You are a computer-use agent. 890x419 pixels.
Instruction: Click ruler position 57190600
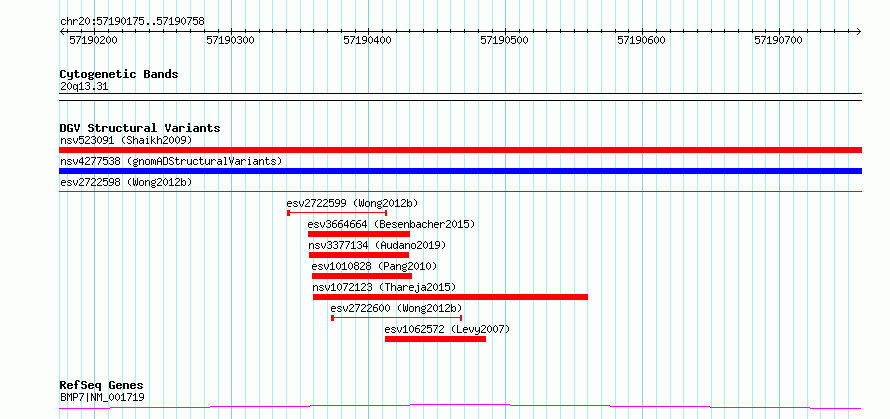click(641, 40)
